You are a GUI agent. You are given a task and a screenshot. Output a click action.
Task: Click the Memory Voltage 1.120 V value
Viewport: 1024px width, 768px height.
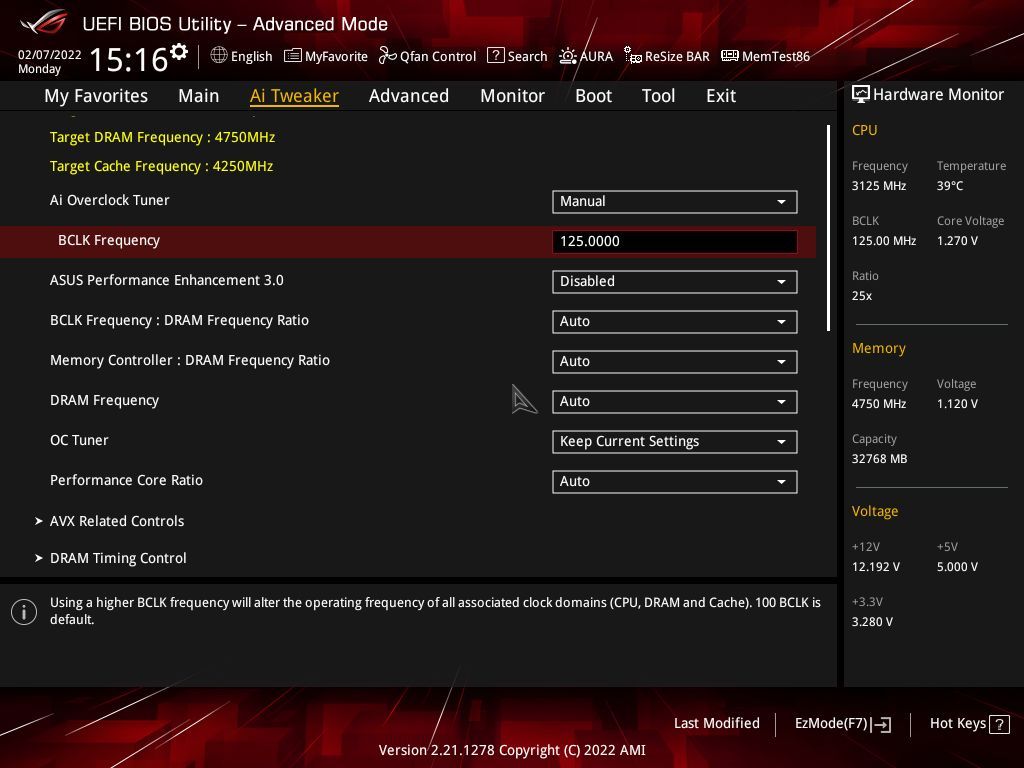(957, 404)
